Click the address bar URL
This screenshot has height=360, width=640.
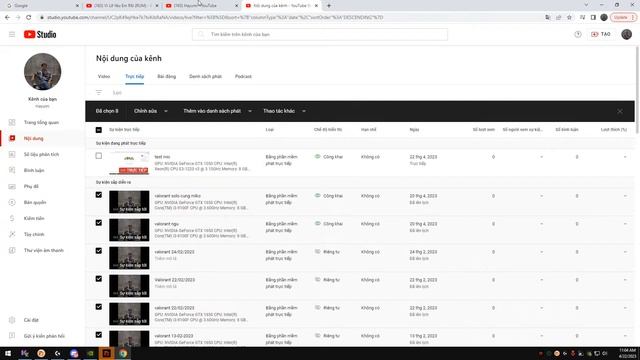tap(215, 17)
